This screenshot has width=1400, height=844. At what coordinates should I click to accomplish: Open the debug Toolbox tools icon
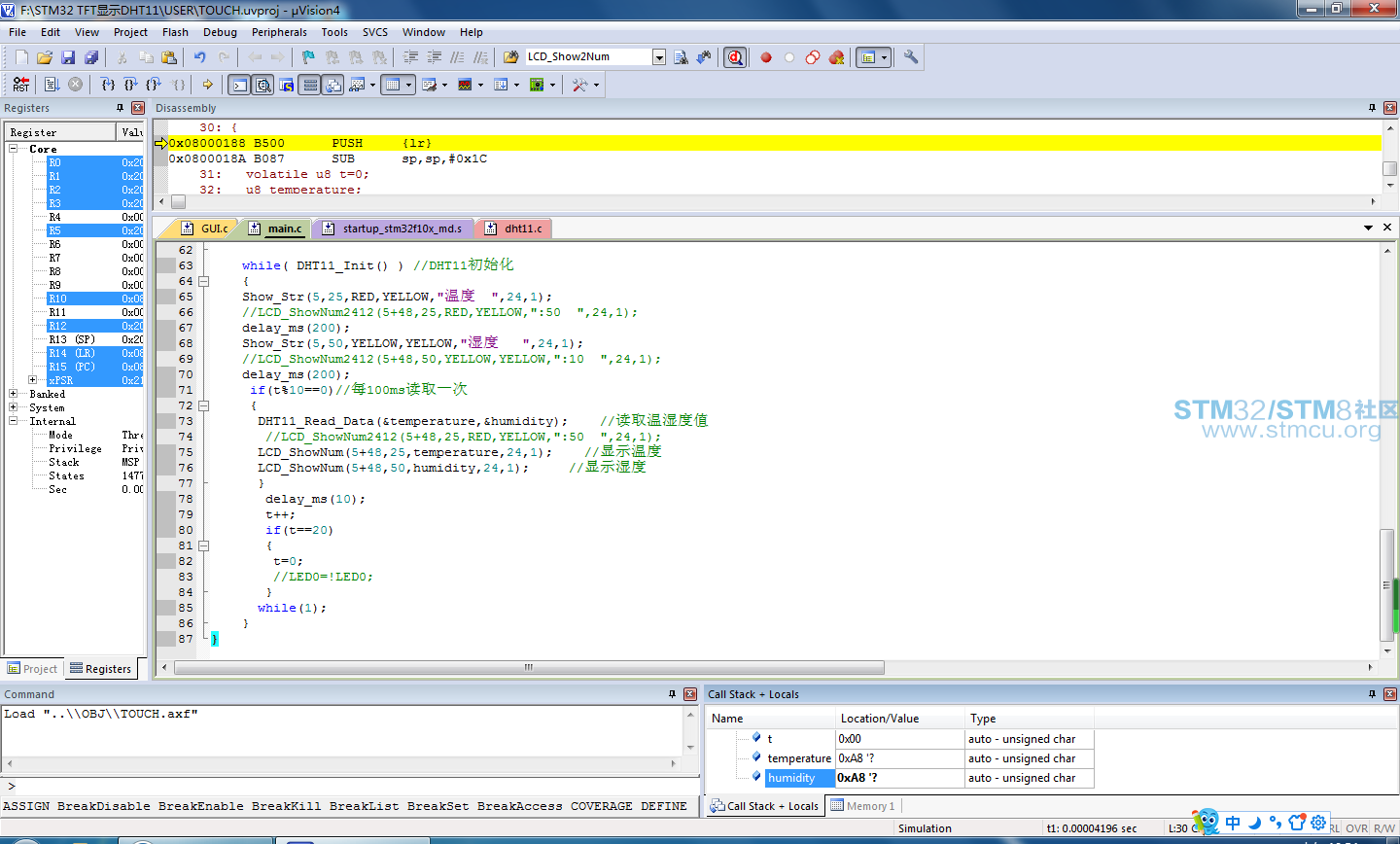click(579, 85)
